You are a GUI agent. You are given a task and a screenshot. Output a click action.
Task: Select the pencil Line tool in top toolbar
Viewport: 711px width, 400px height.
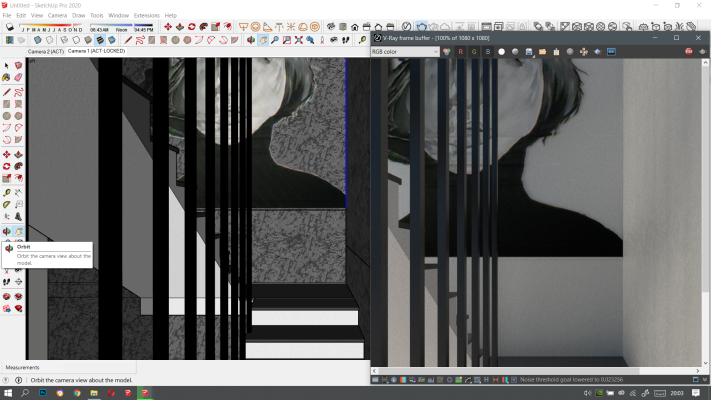click(x=128, y=40)
